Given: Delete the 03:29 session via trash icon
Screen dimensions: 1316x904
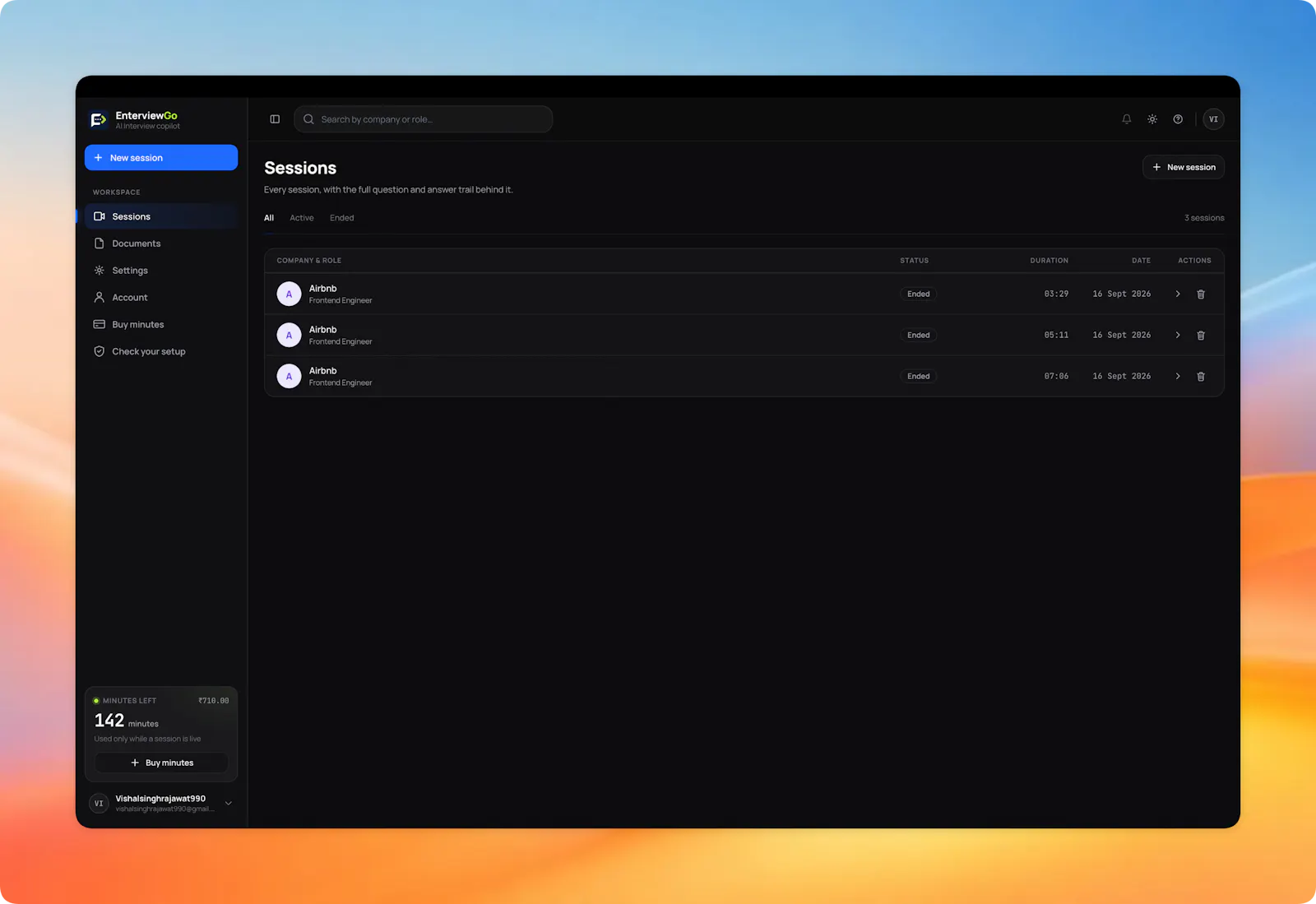Looking at the screenshot, I should (x=1201, y=294).
